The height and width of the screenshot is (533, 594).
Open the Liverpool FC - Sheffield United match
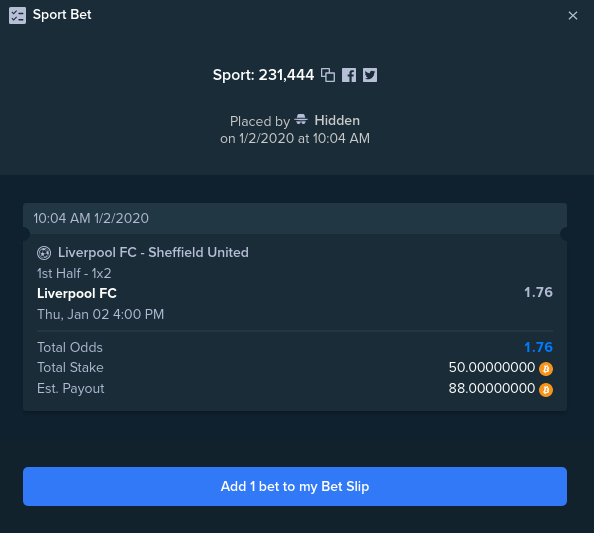pos(153,253)
